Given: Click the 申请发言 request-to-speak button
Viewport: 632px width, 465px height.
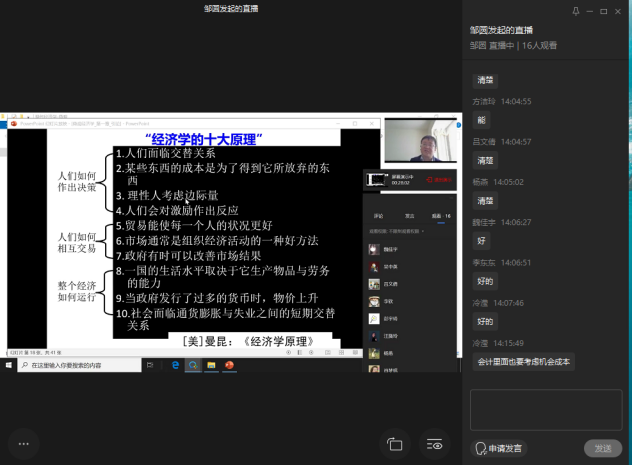Looking at the screenshot, I should pos(500,448).
